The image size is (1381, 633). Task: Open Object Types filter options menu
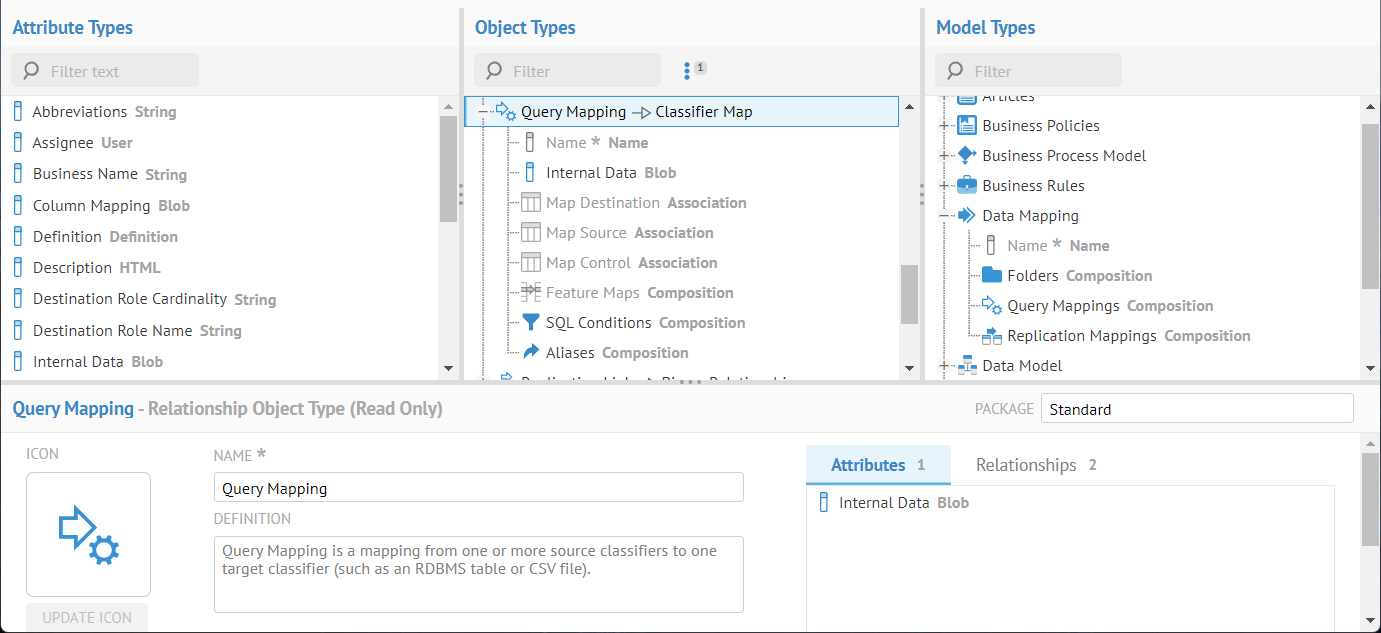(x=687, y=70)
